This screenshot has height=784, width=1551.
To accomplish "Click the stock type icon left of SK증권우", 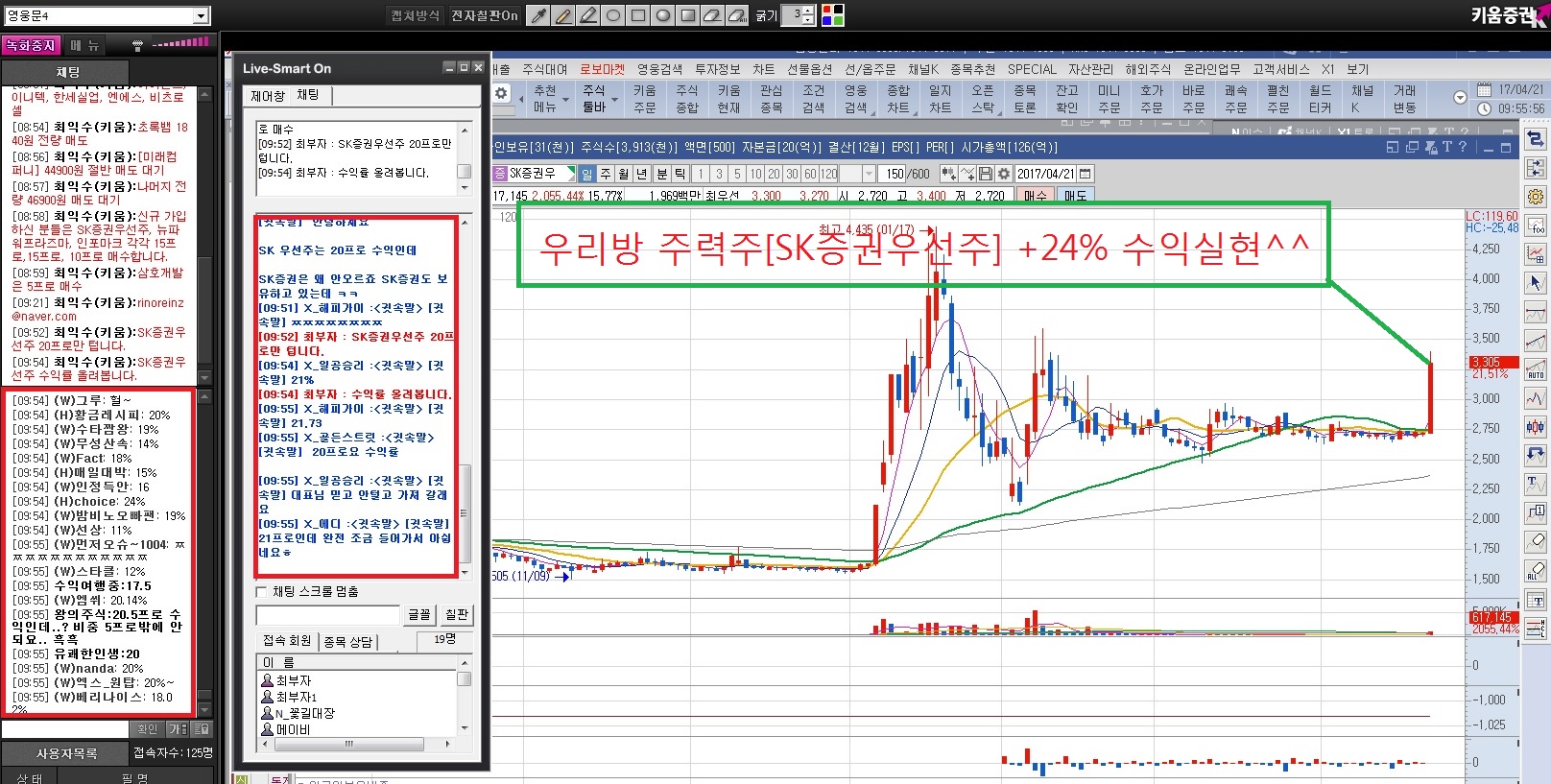I will pos(500,174).
